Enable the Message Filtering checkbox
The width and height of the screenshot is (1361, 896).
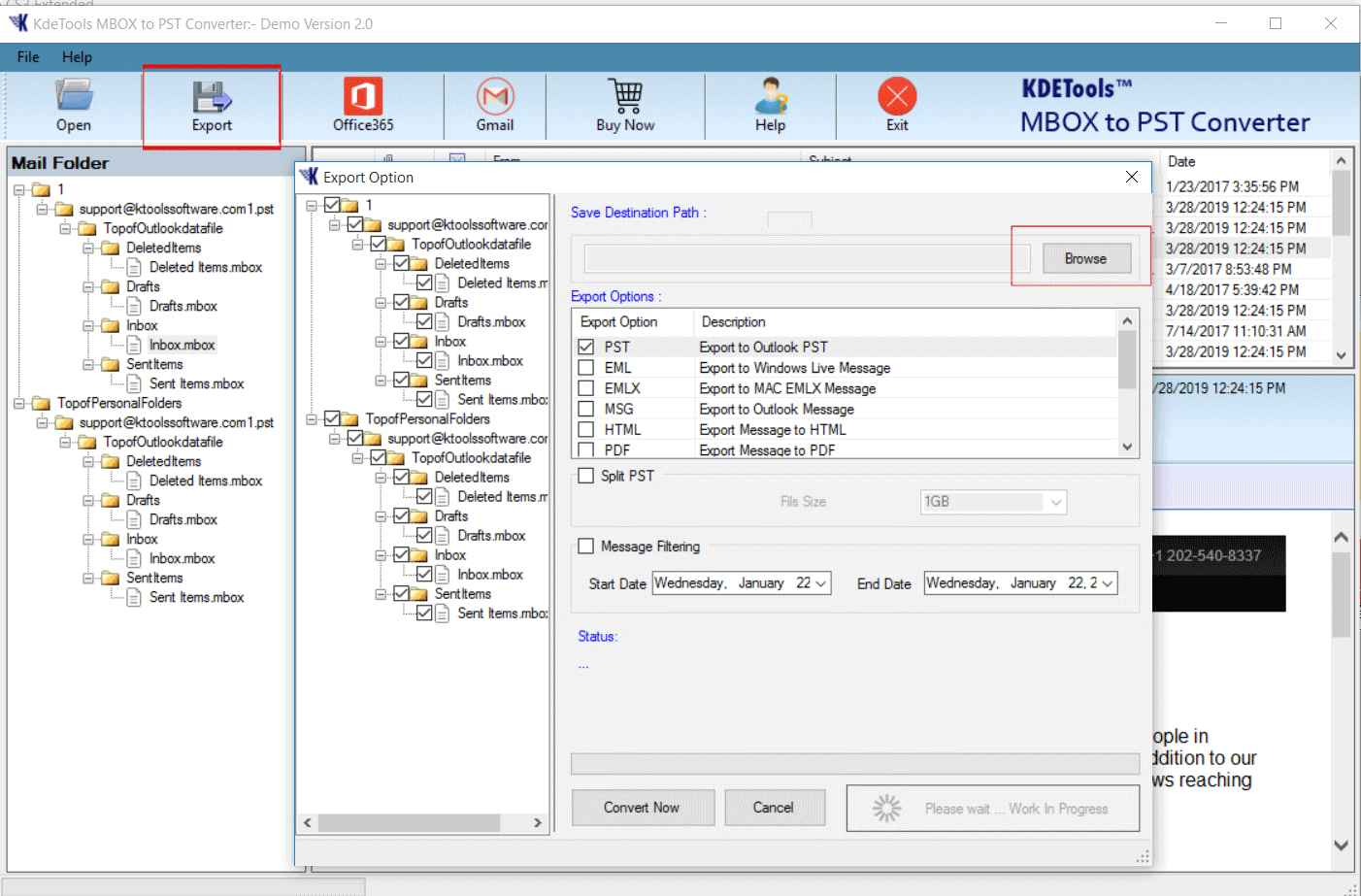pos(585,547)
